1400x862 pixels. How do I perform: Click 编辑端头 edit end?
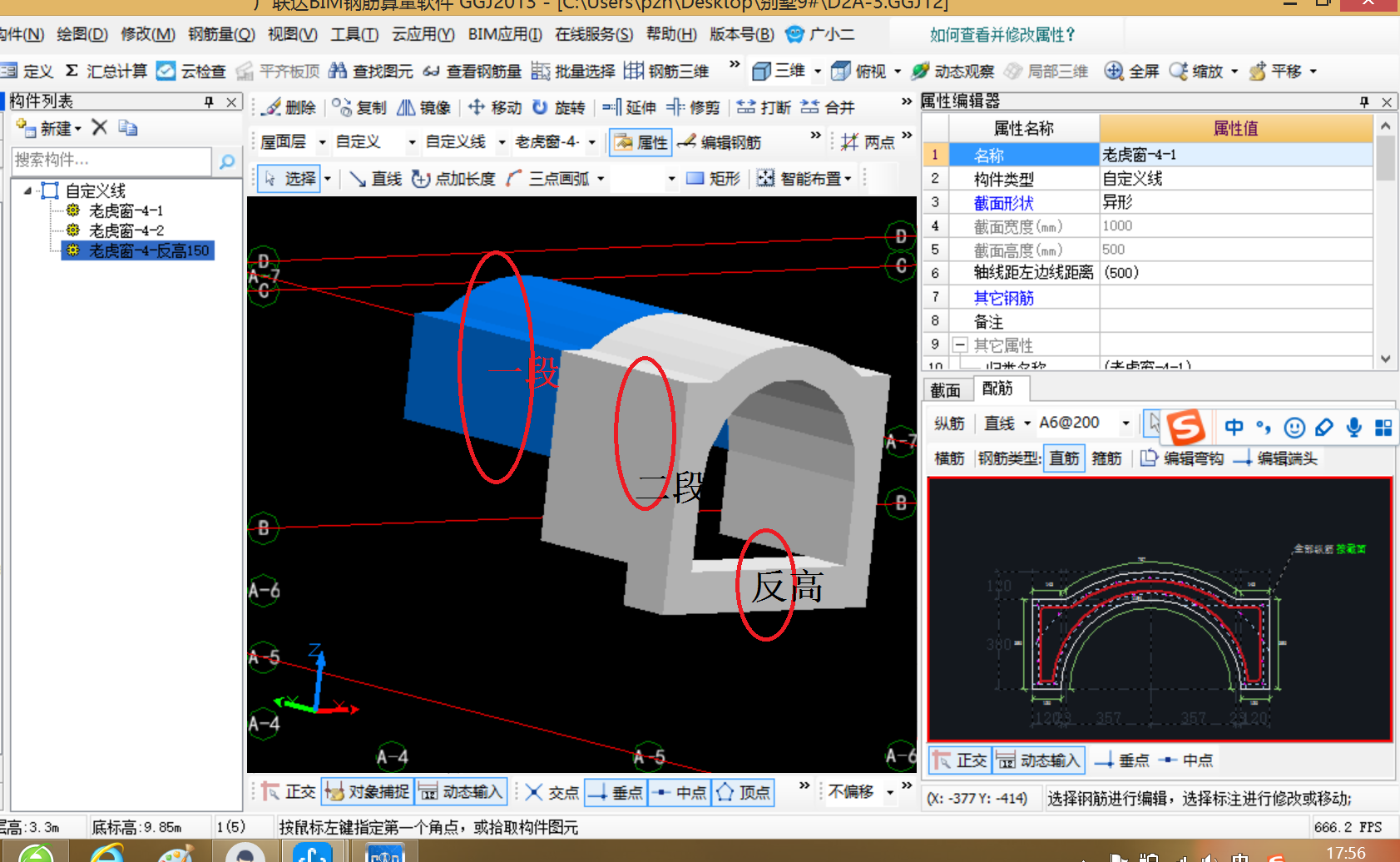click(1276, 458)
